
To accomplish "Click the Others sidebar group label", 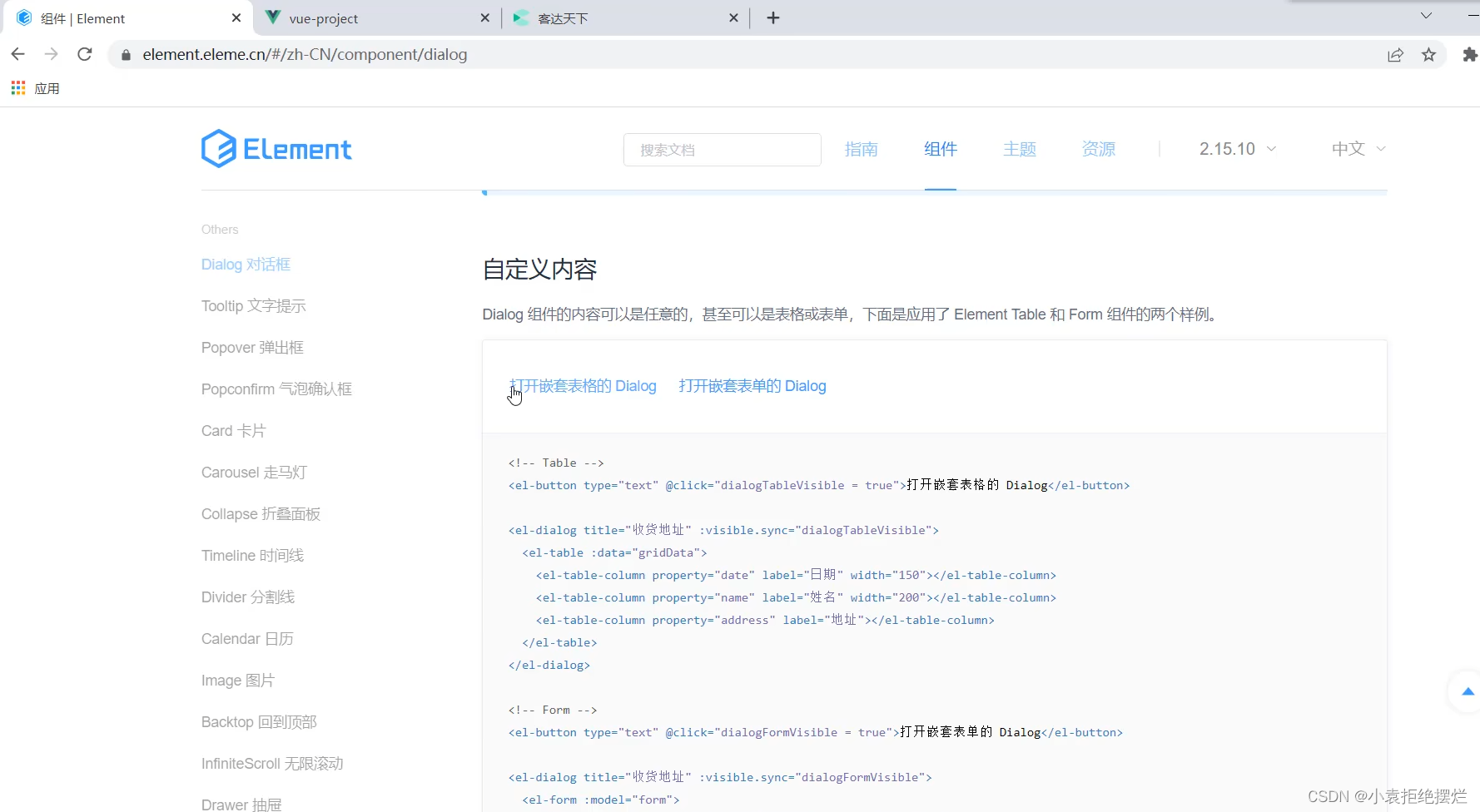I will pyautogui.click(x=220, y=230).
